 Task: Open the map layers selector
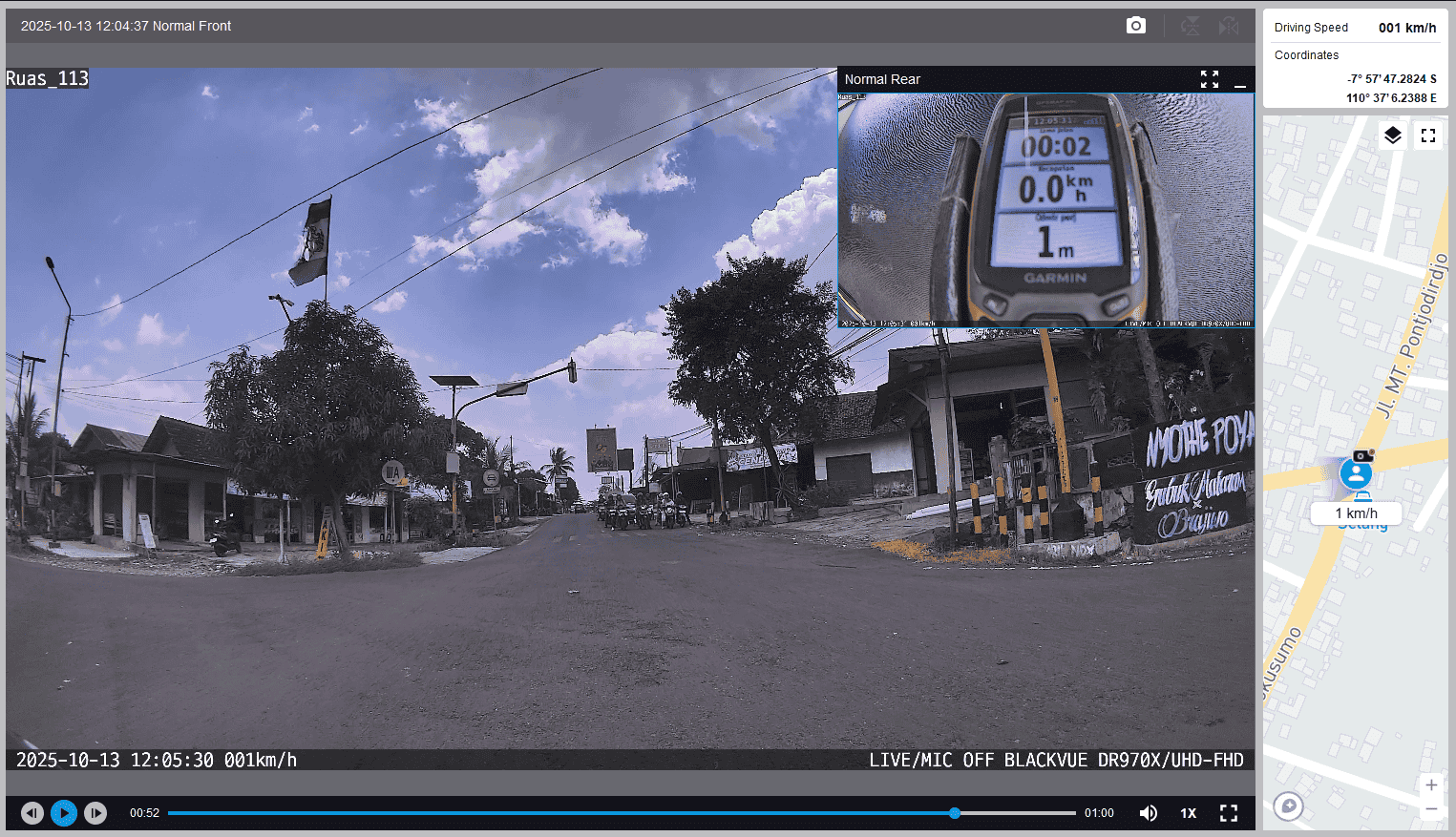[1392, 136]
